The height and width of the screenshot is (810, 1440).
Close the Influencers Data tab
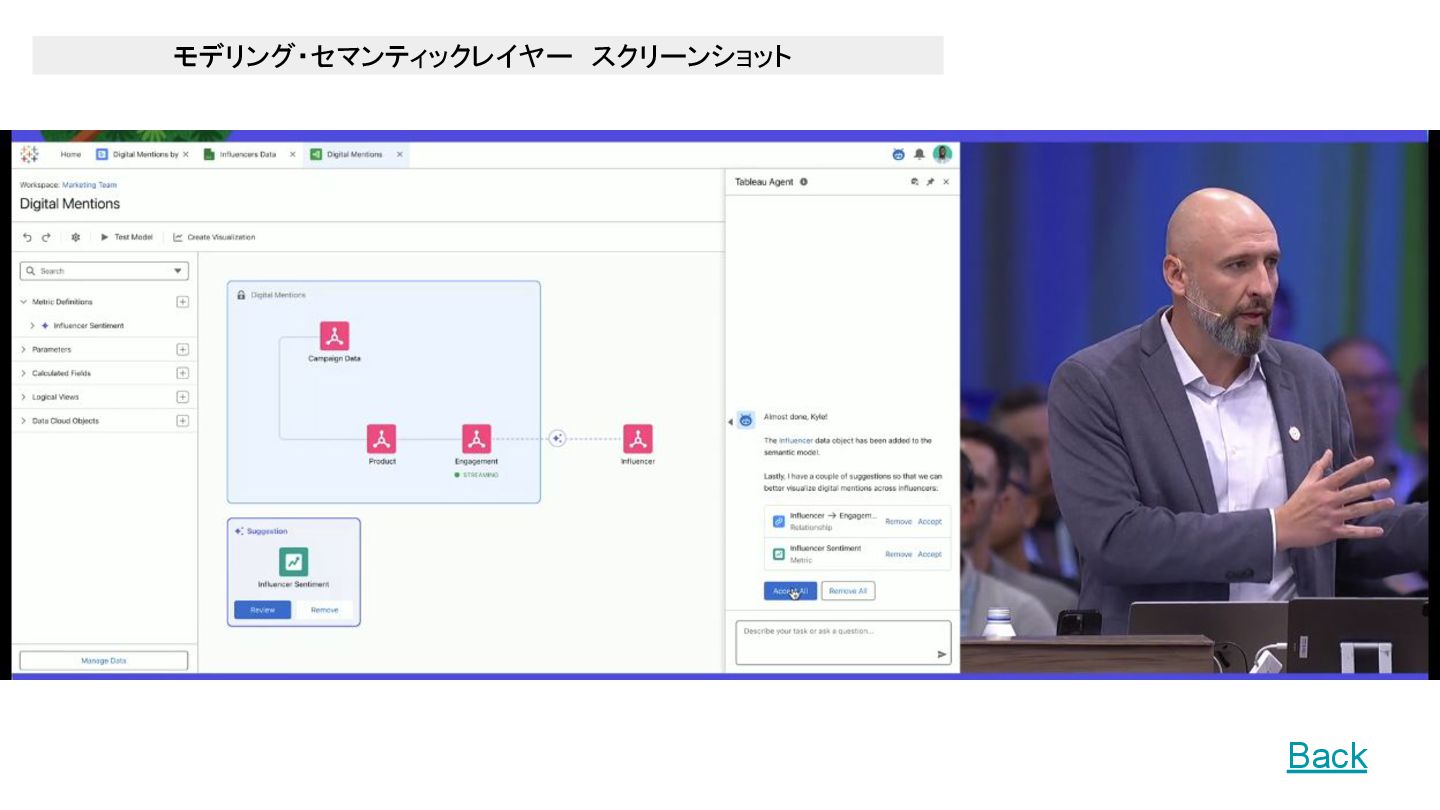292,154
